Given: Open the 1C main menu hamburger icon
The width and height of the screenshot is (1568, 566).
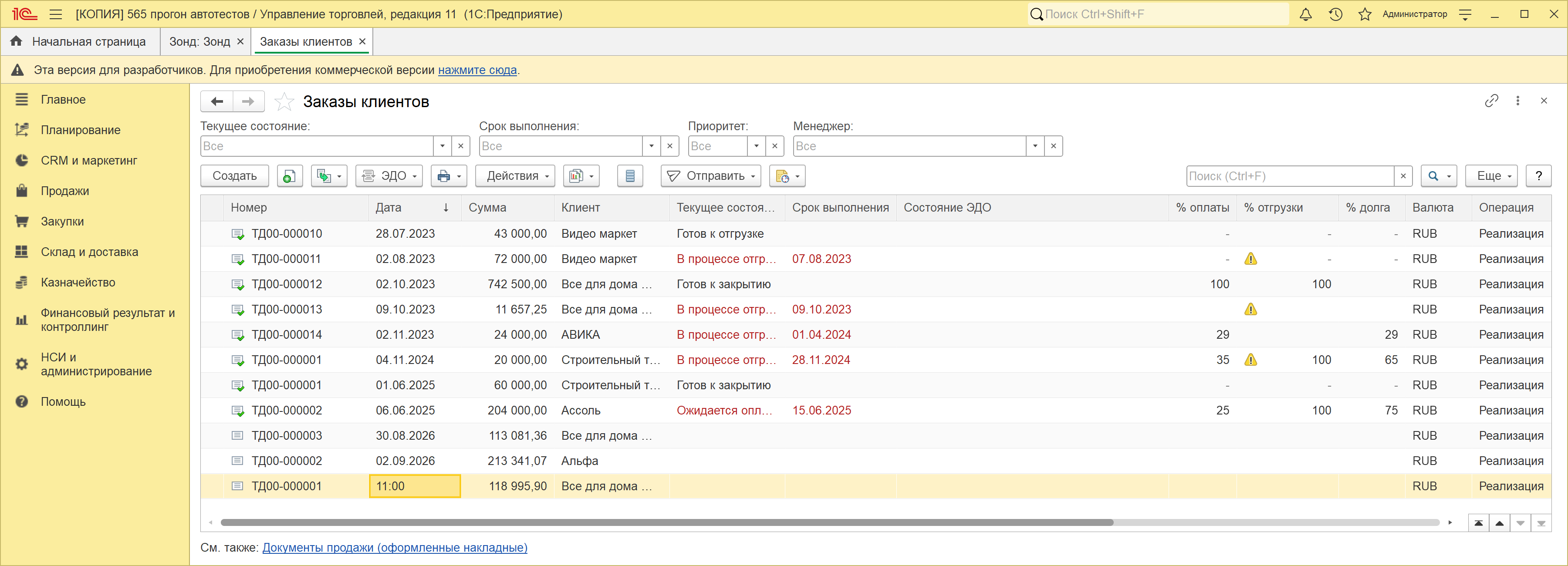Looking at the screenshot, I should pos(56,14).
